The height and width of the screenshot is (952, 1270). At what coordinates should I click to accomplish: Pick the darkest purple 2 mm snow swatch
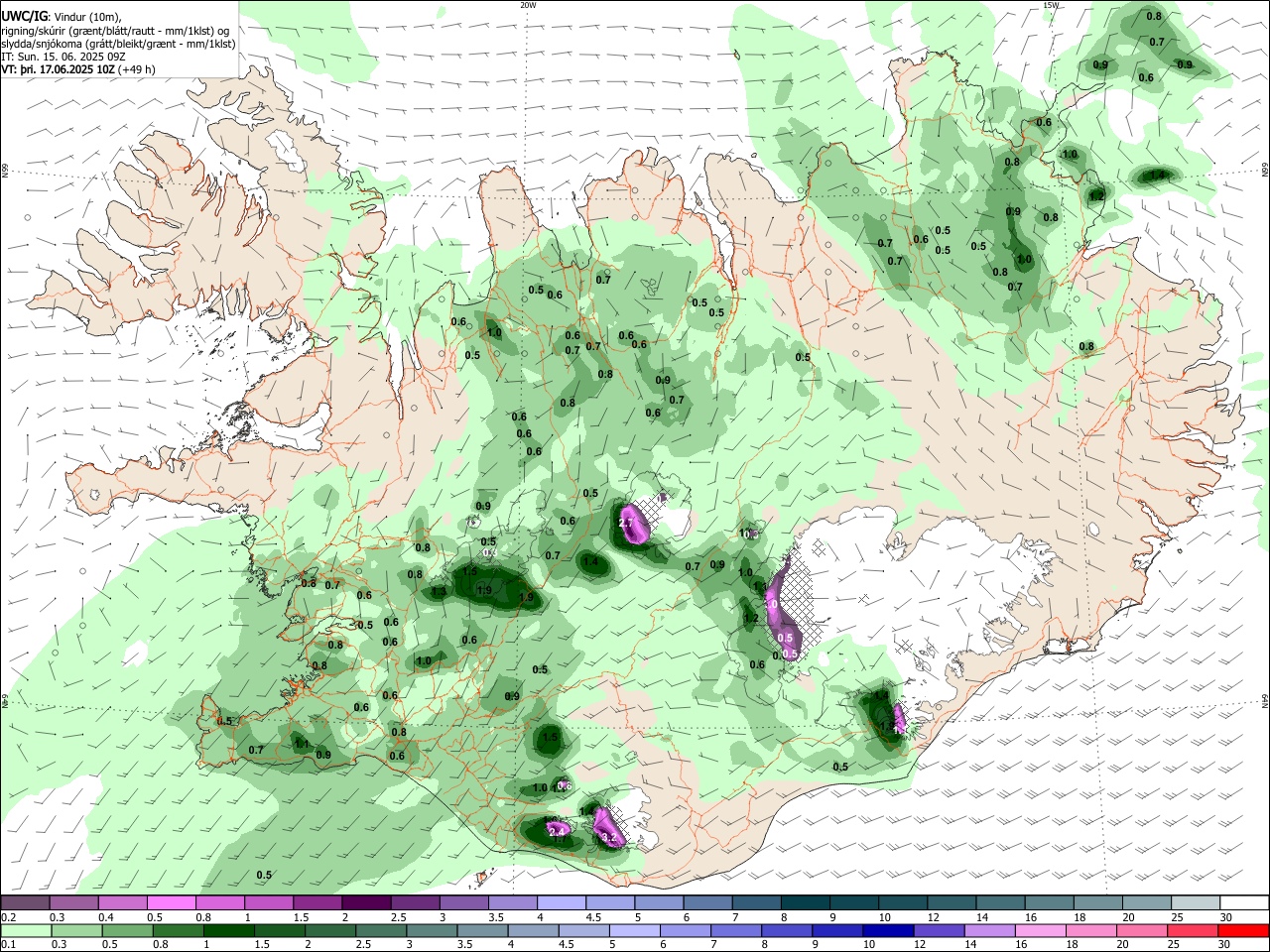[x=366, y=902]
